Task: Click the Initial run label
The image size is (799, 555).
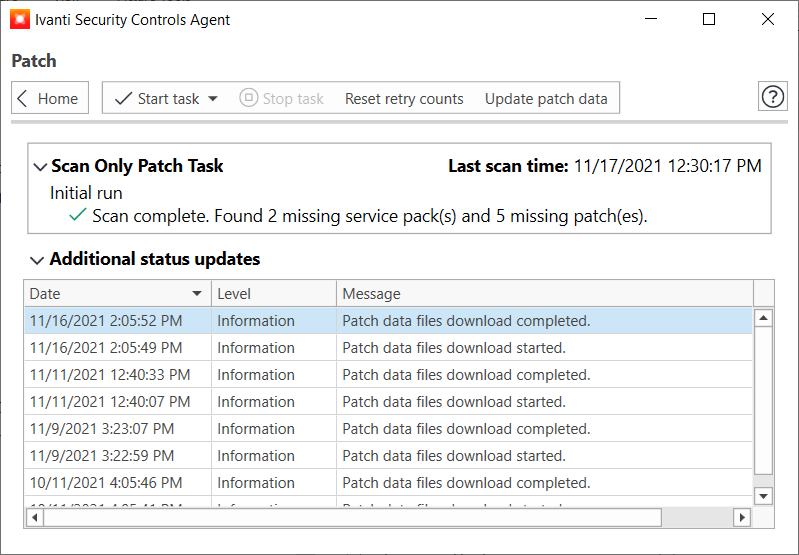Action: coord(86,193)
